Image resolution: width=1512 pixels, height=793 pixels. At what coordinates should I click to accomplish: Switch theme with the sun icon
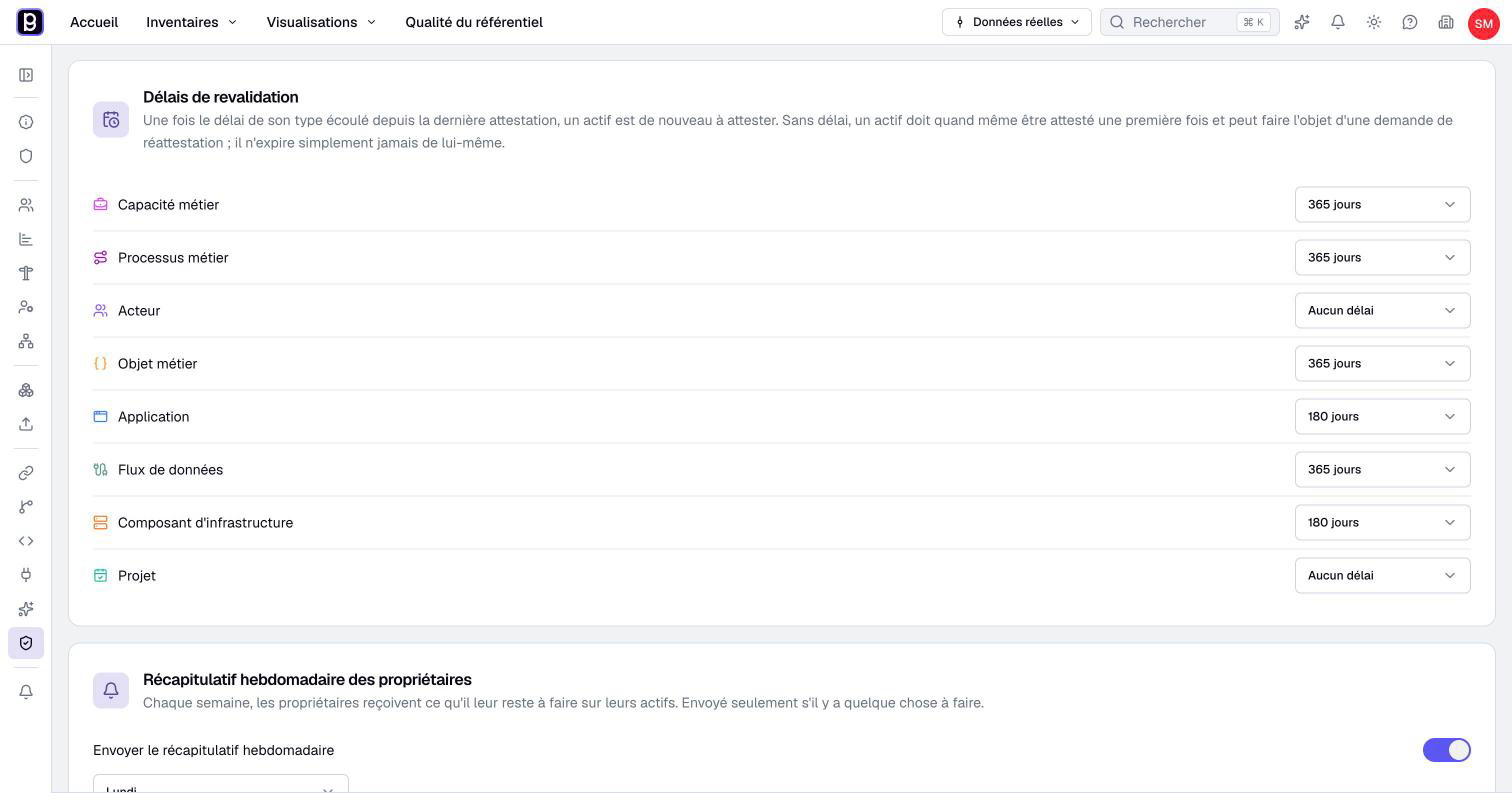click(1374, 22)
